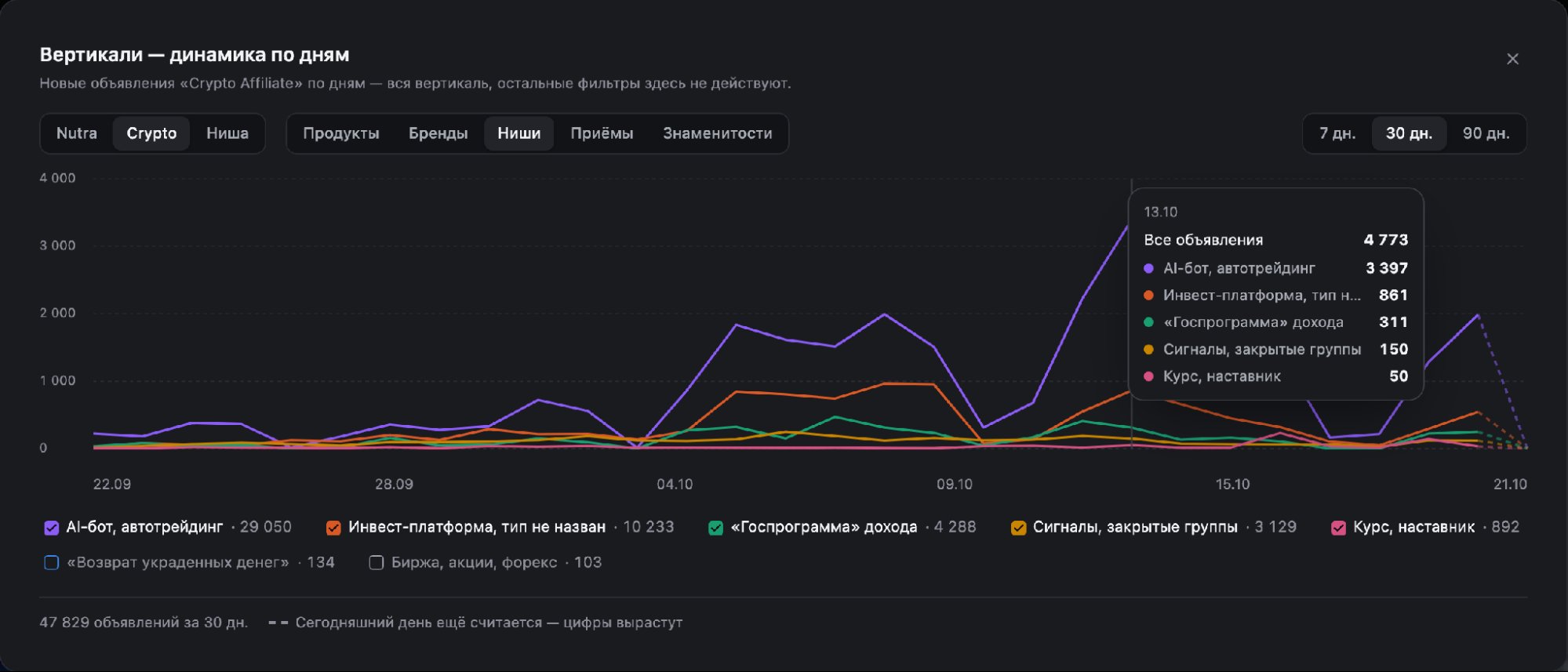Hide the «Госпрограмма» дохода series
Viewport: 1568px width, 672px height.
click(715, 528)
